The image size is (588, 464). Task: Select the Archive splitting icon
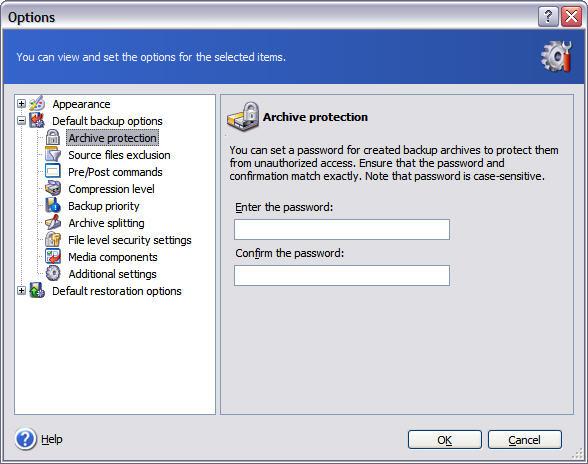pyautogui.click(x=53, y=222)
